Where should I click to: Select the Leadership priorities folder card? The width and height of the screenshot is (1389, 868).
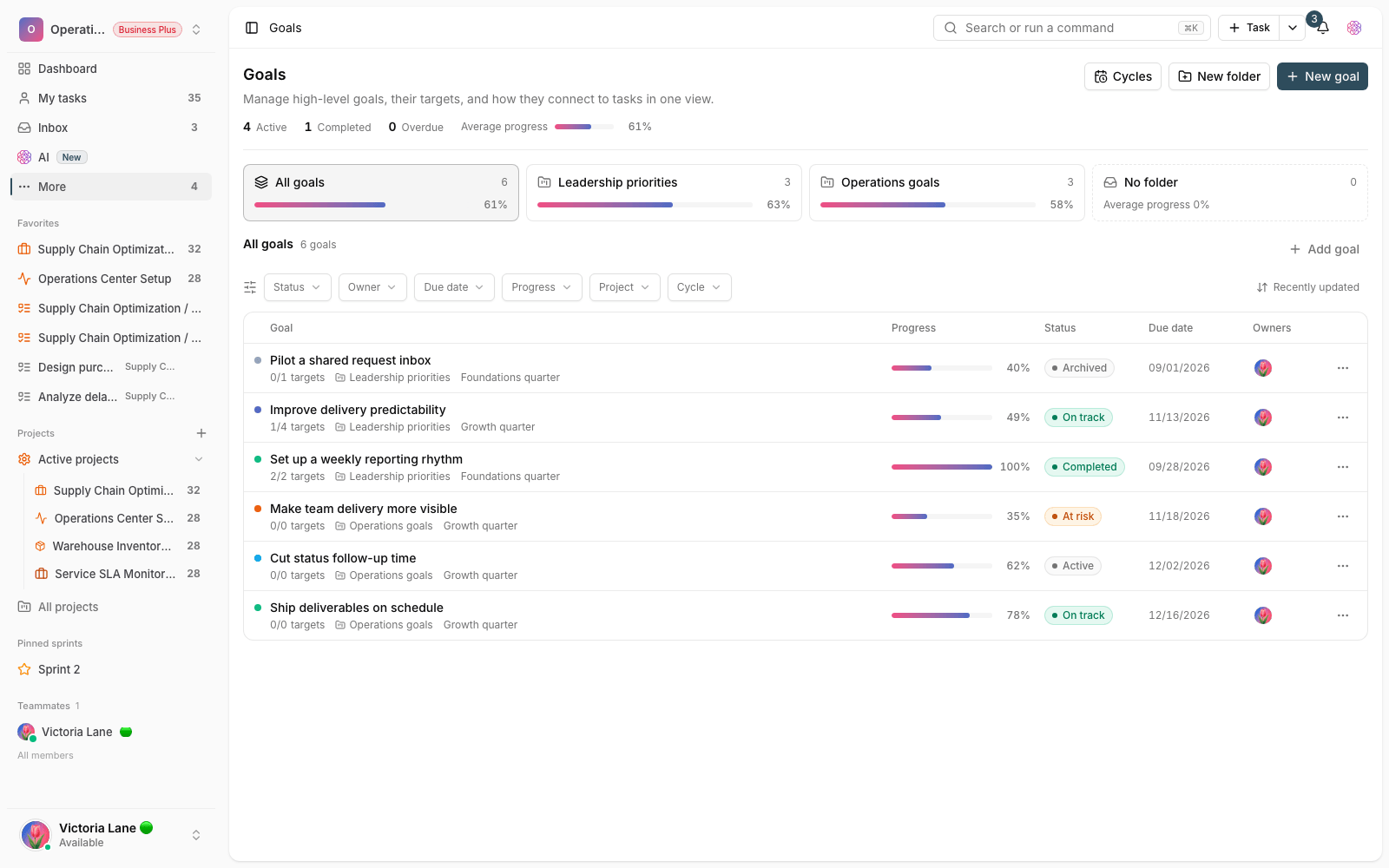click(x=664, y=193)
